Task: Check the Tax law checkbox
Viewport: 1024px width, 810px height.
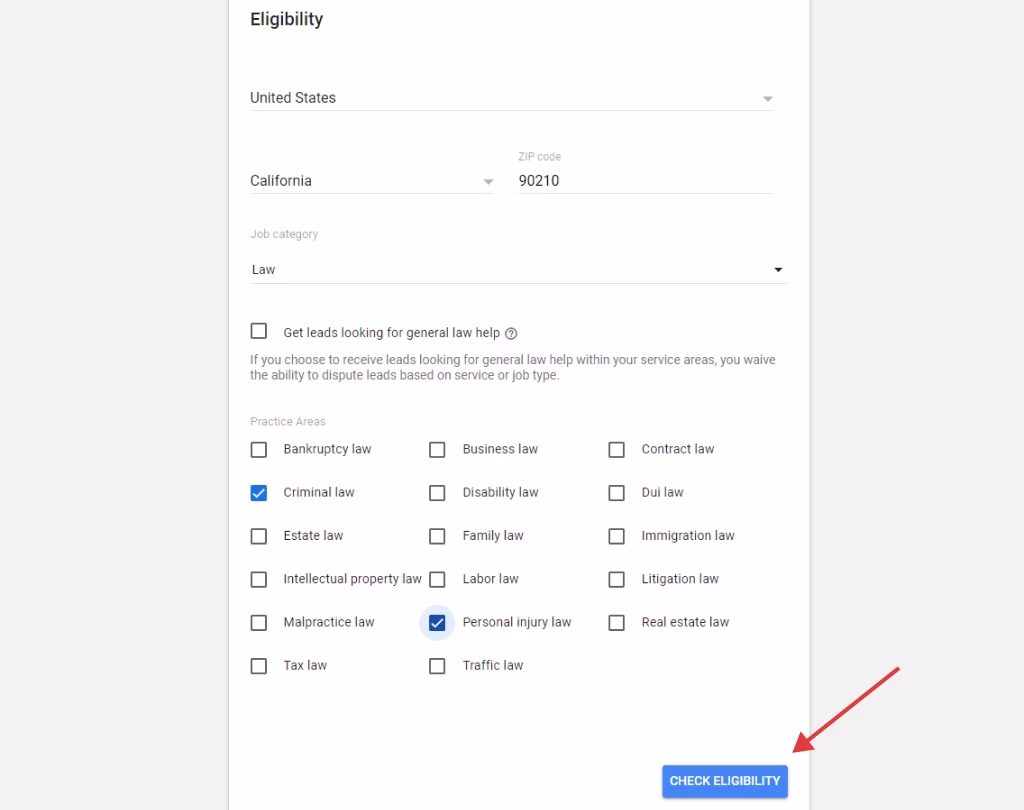Action: tap(259, 666)
